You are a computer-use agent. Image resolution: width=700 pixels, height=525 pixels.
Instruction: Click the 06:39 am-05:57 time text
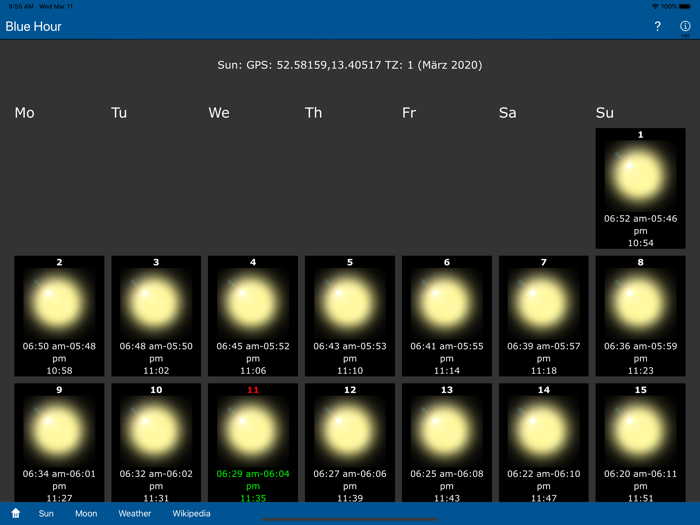tap(543, 346)
